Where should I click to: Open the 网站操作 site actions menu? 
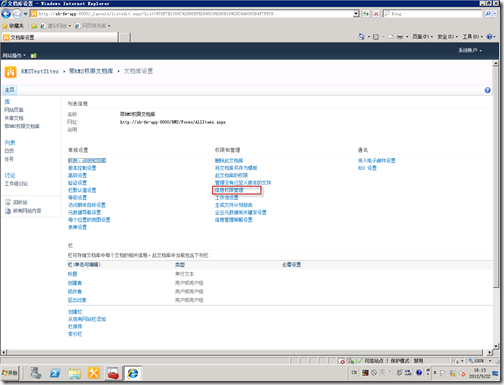(x=14, y=55)
